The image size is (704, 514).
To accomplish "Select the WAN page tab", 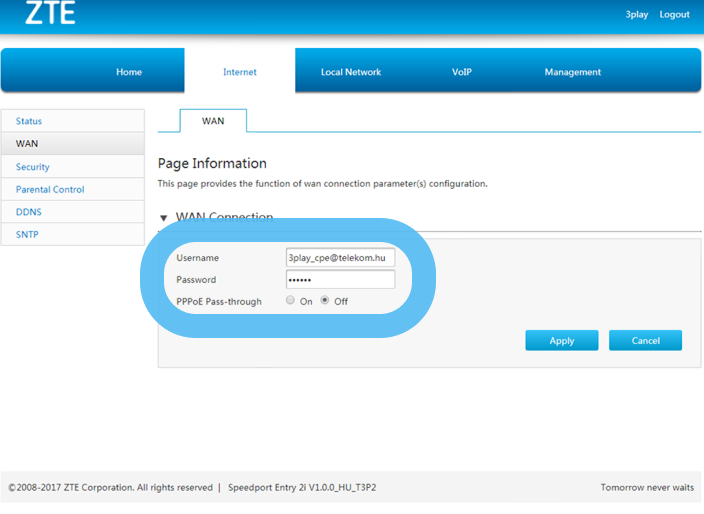I will pos(213,121).
